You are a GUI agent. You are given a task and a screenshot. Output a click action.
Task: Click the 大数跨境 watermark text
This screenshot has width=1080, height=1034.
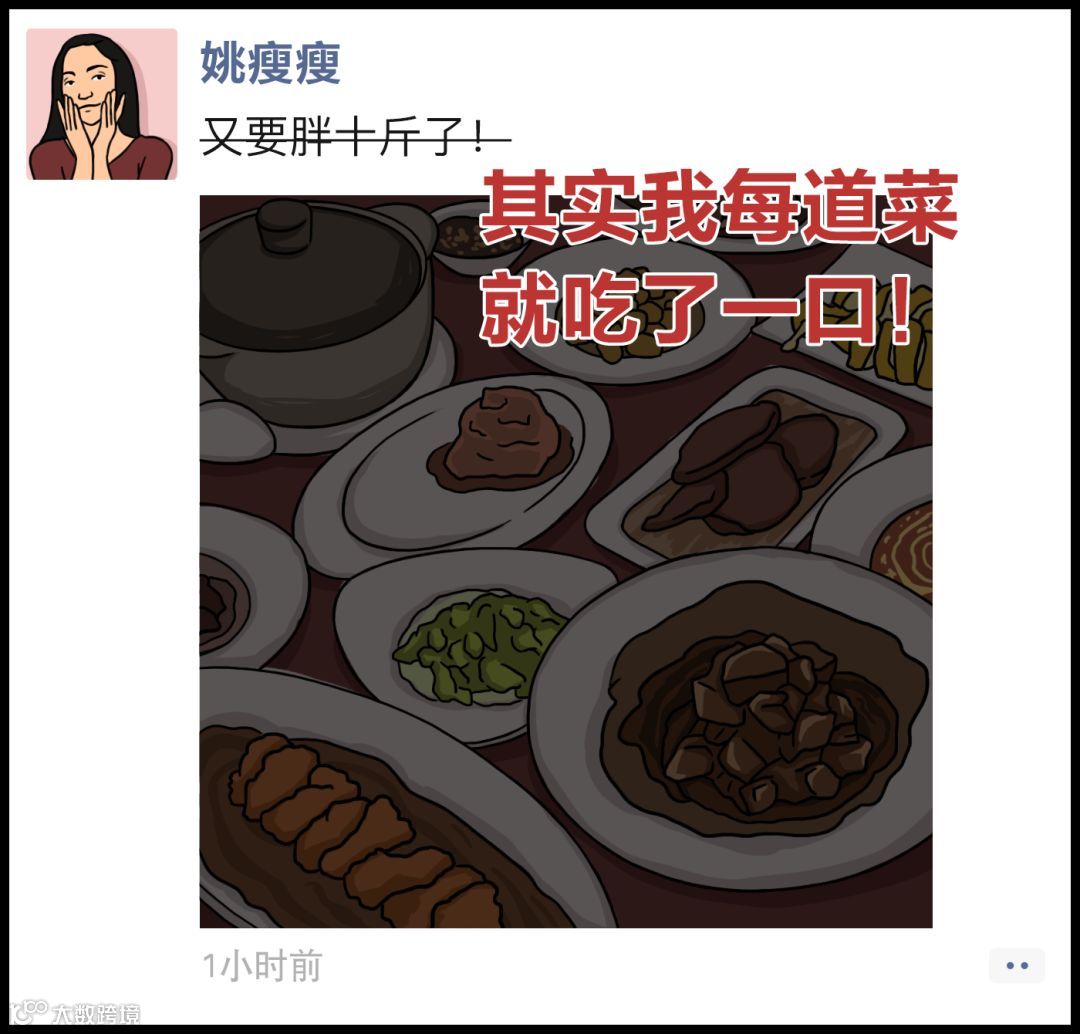96,1014
